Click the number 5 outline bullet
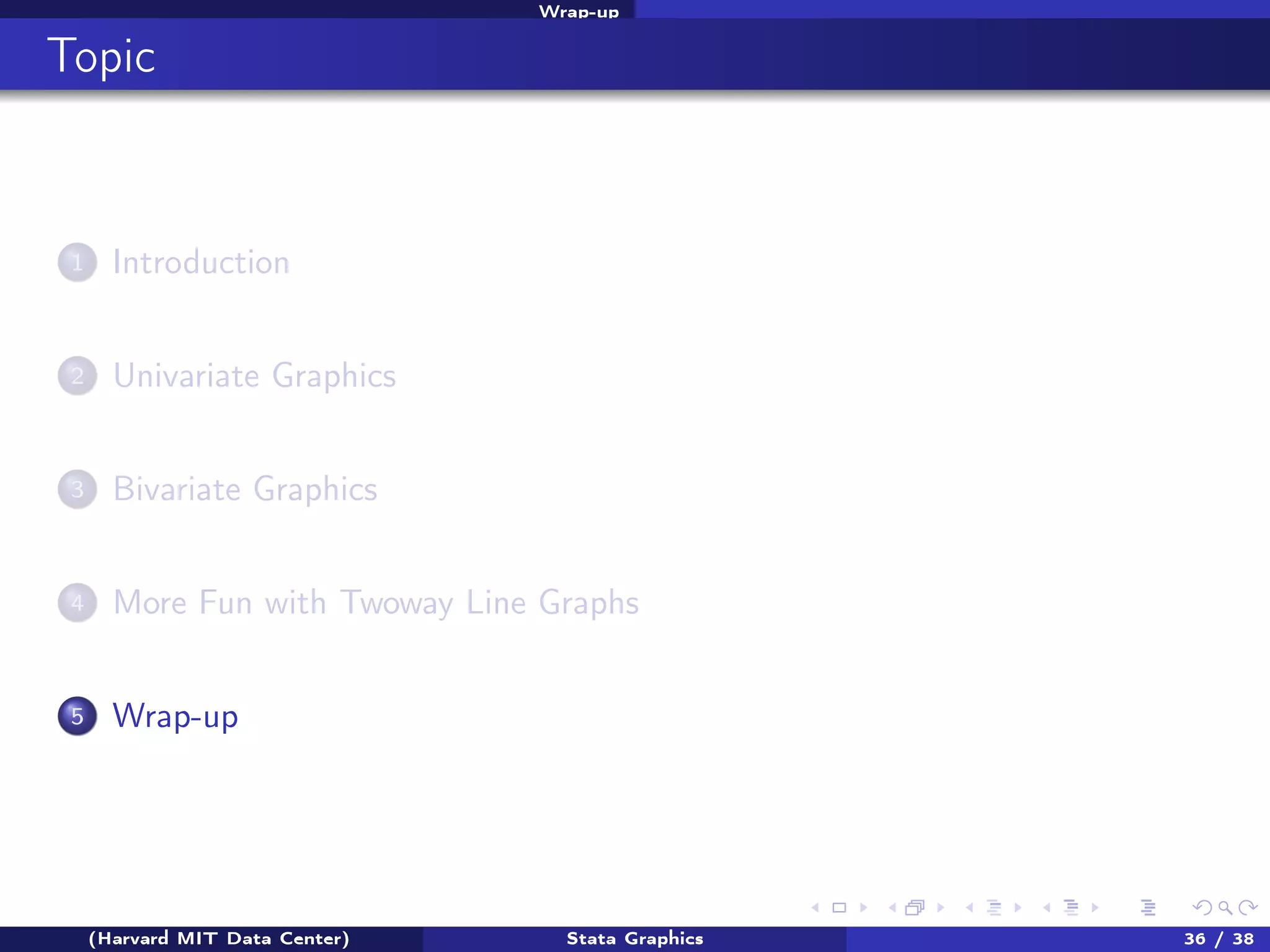Viewport: 1270px width, 952px height. click(x=78, y=716)
